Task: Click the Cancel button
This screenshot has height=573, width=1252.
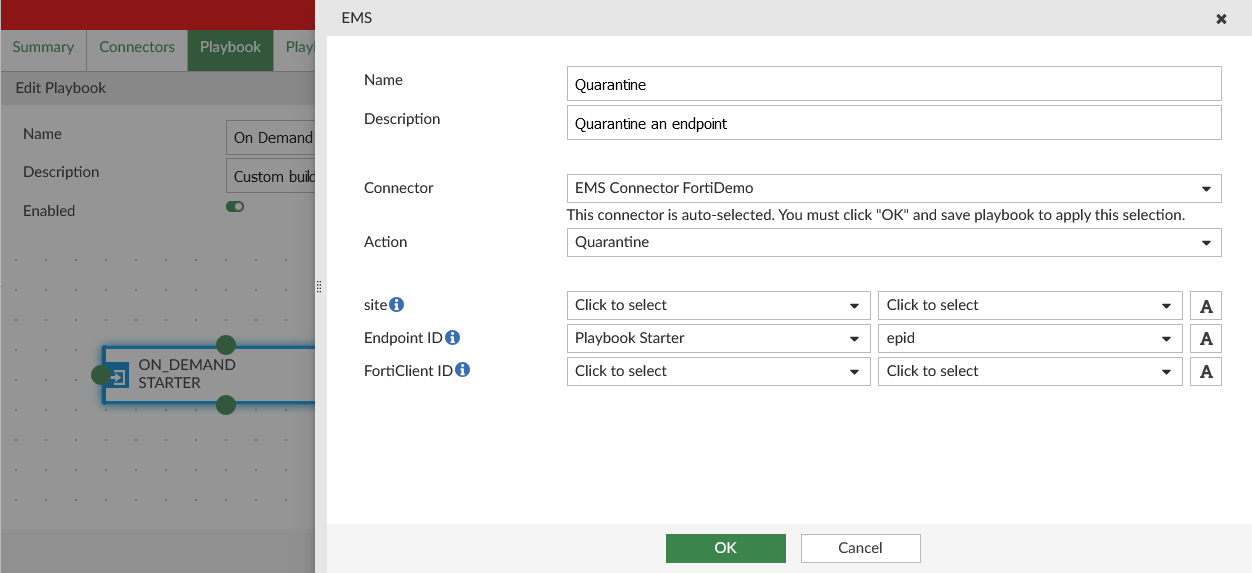Action: [x=860, y=548]
